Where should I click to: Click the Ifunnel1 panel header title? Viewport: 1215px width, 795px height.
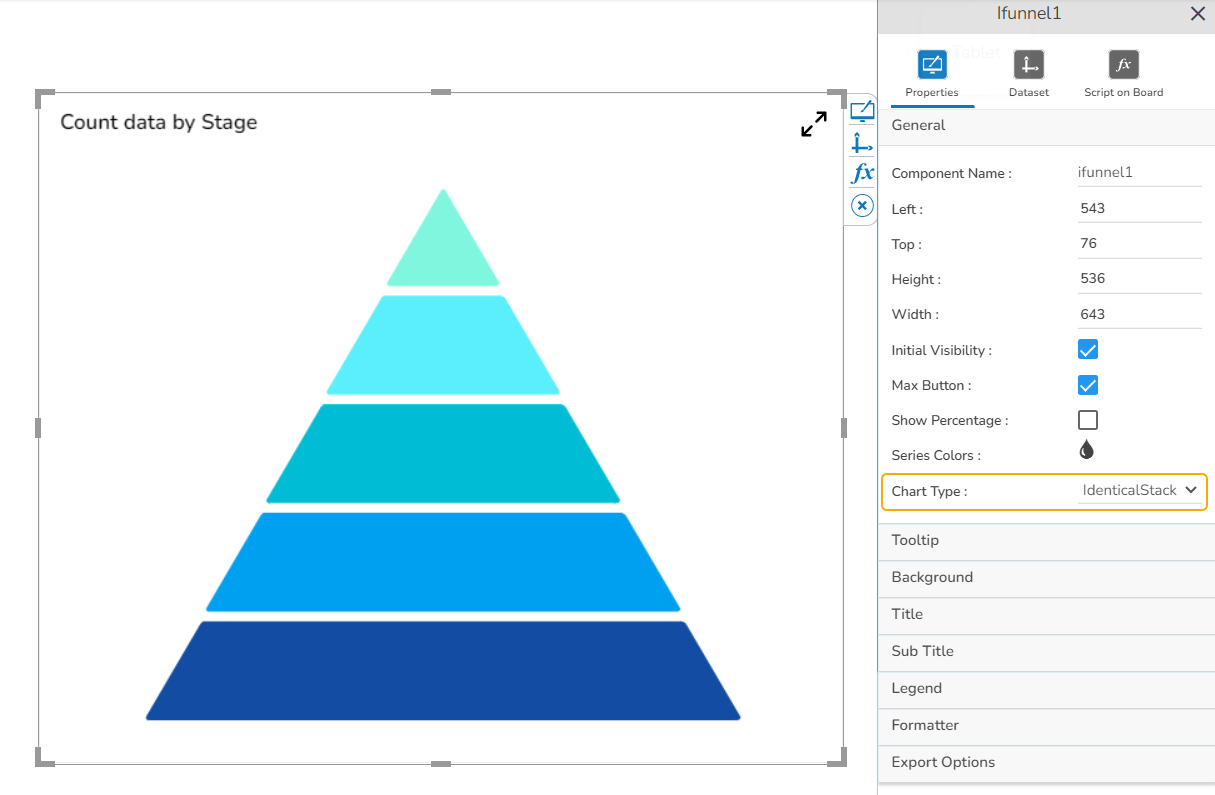click(x=1029, y=14)
